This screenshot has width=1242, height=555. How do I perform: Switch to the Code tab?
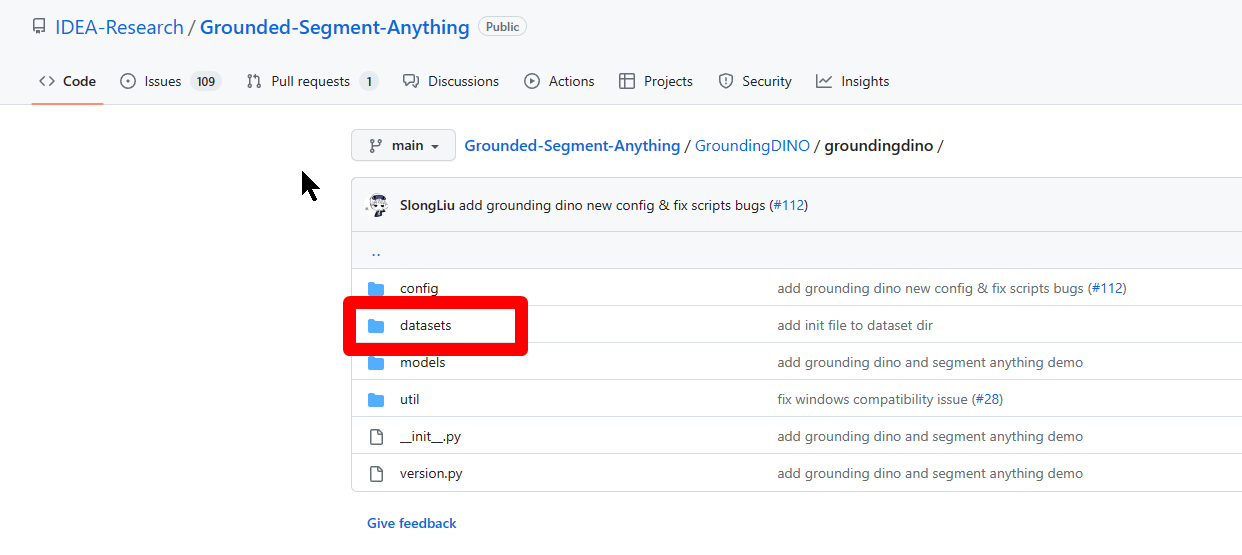coord(67,81)
